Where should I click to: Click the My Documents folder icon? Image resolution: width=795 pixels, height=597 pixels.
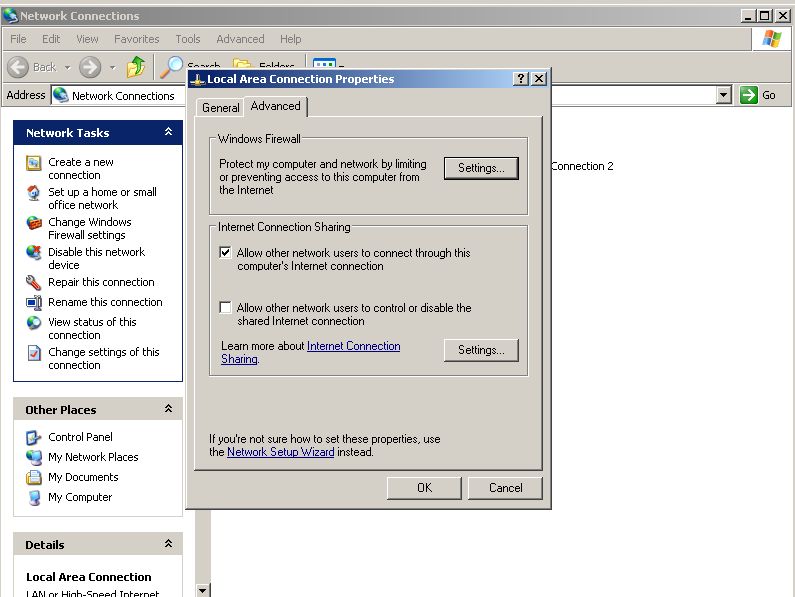tap(33, 478)
